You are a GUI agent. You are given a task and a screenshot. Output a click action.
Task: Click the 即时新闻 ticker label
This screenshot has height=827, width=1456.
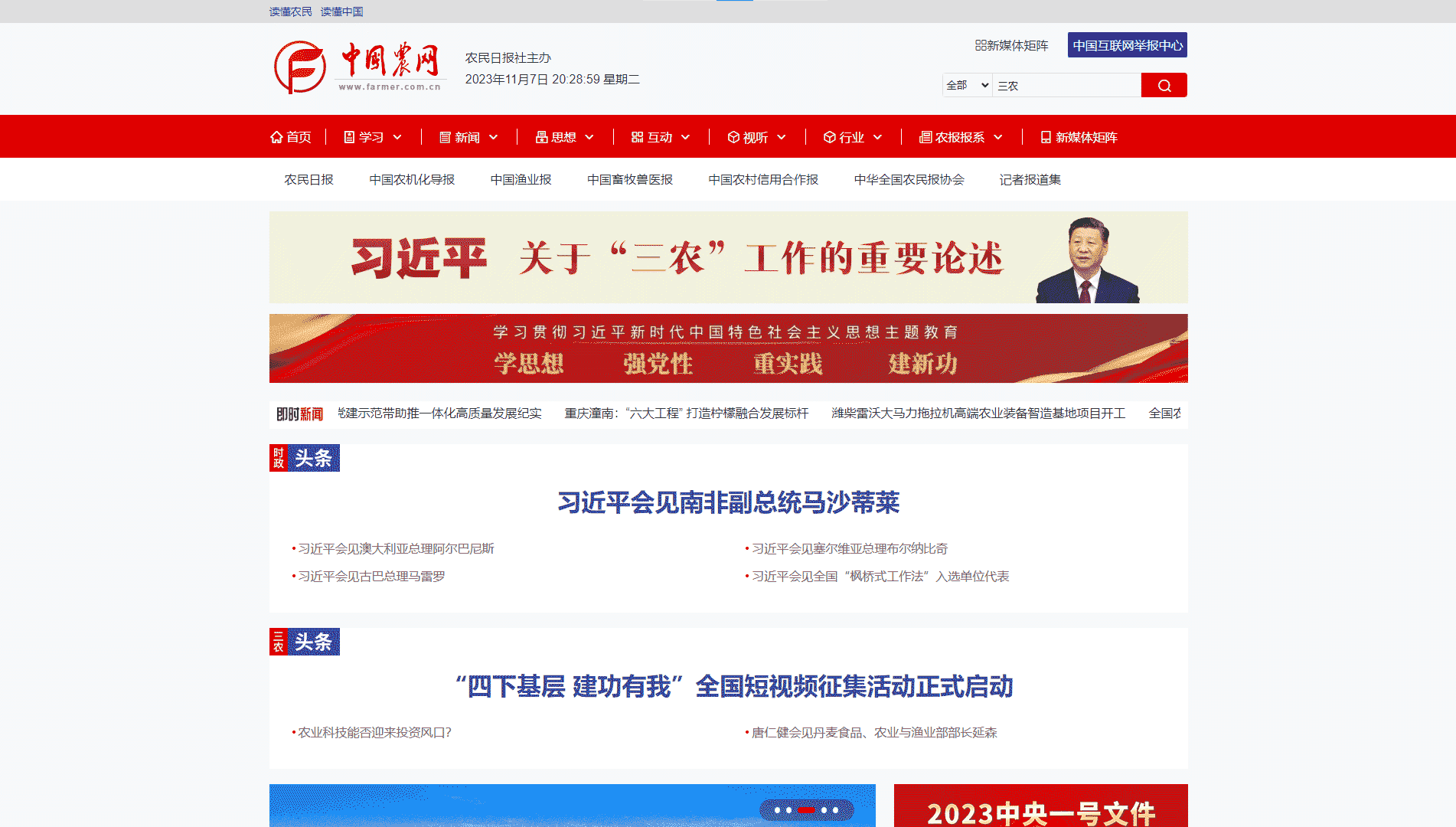tap(299, 413)
